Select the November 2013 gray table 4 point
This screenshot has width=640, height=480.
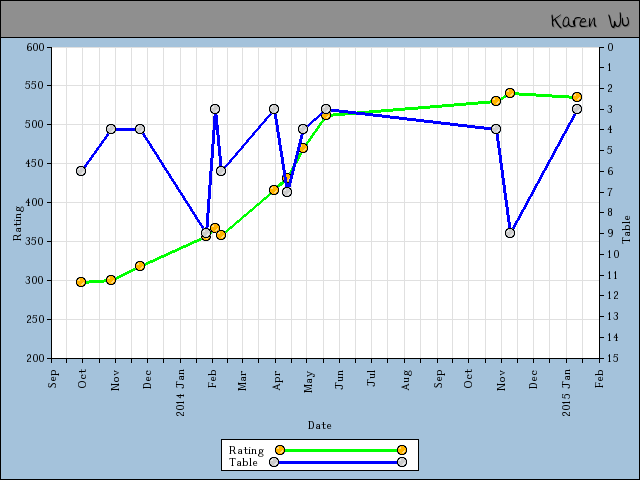click(x=111, y=129)
